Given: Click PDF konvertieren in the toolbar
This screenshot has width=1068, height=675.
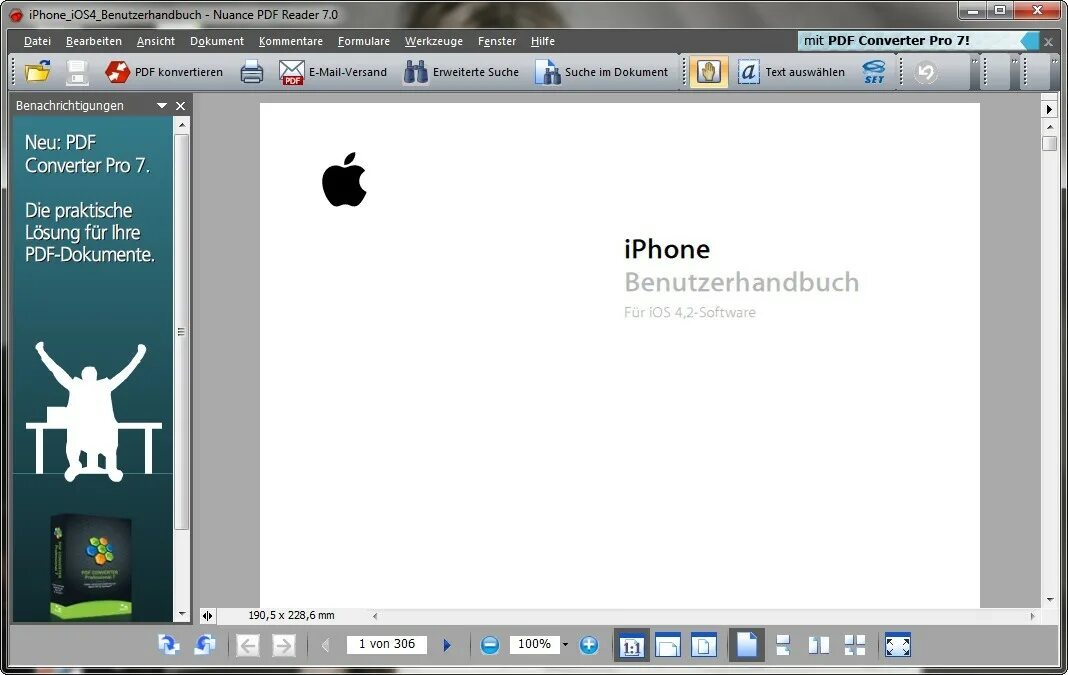Looking at the screenshot, I should (164, 72).
